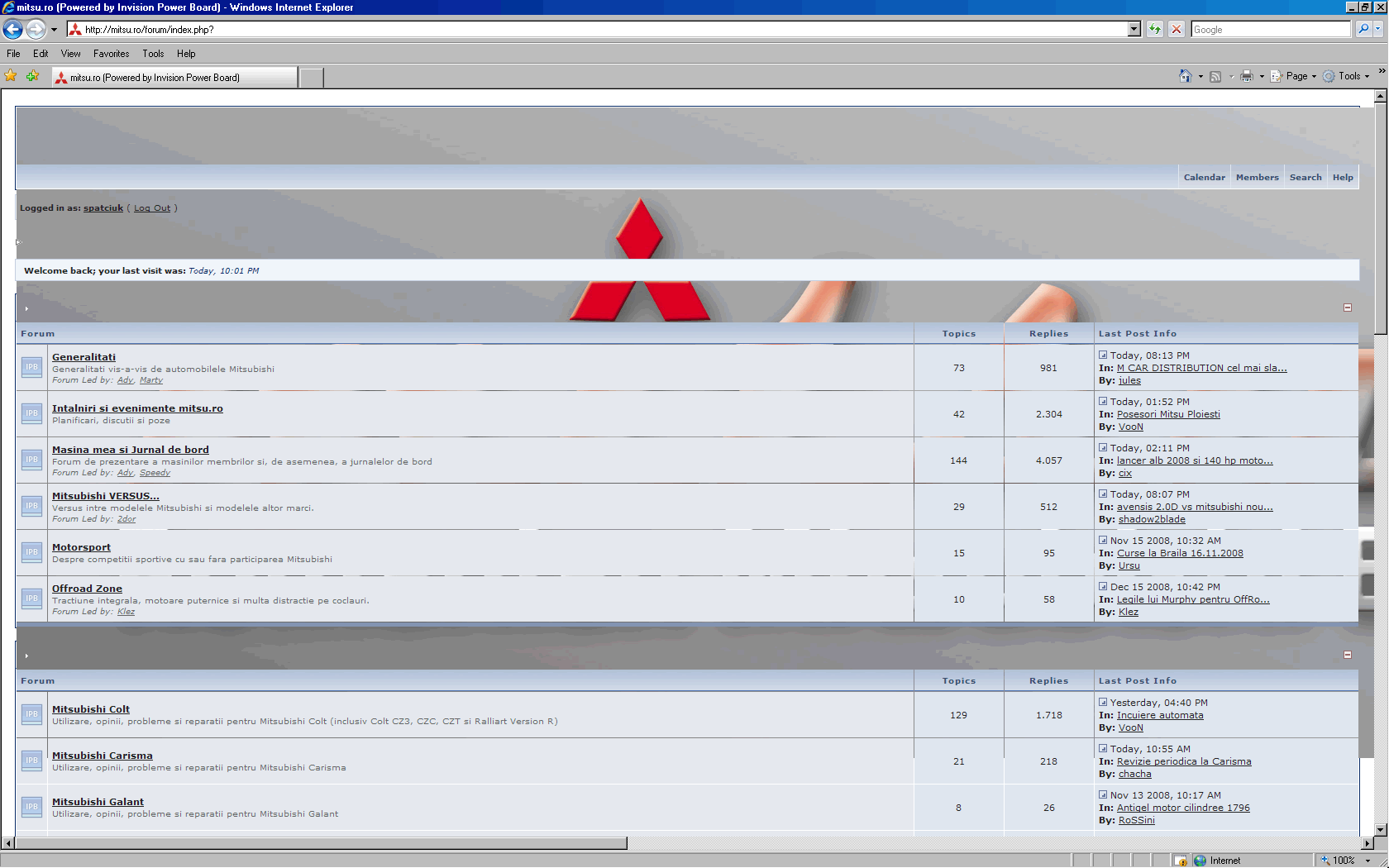The image size is (1389, 868).
Task: Open the forum Calendar link
Action: [1204, 177]
